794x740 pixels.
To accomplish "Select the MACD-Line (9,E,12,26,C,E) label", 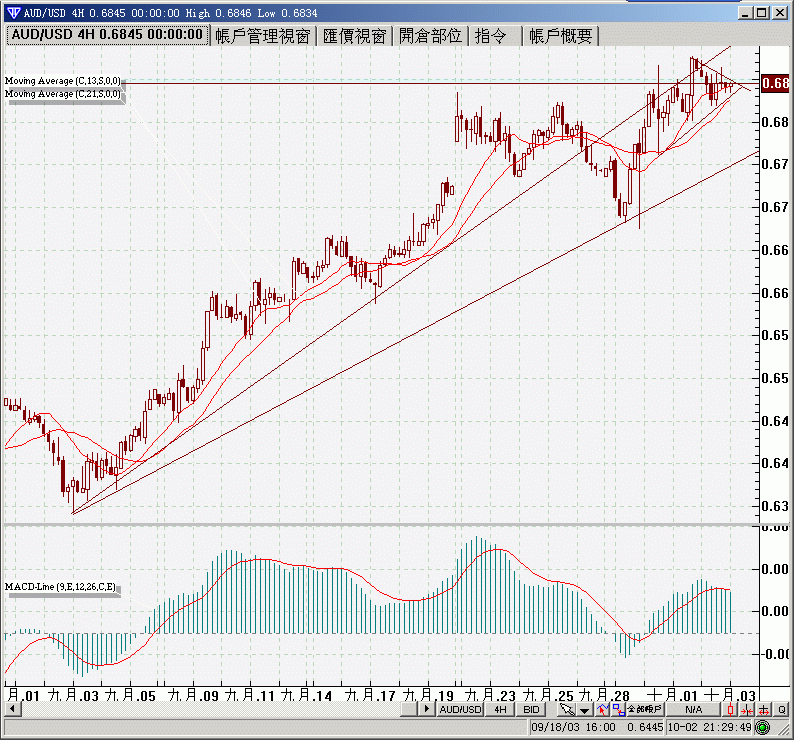I will click(x=60, y=587).
